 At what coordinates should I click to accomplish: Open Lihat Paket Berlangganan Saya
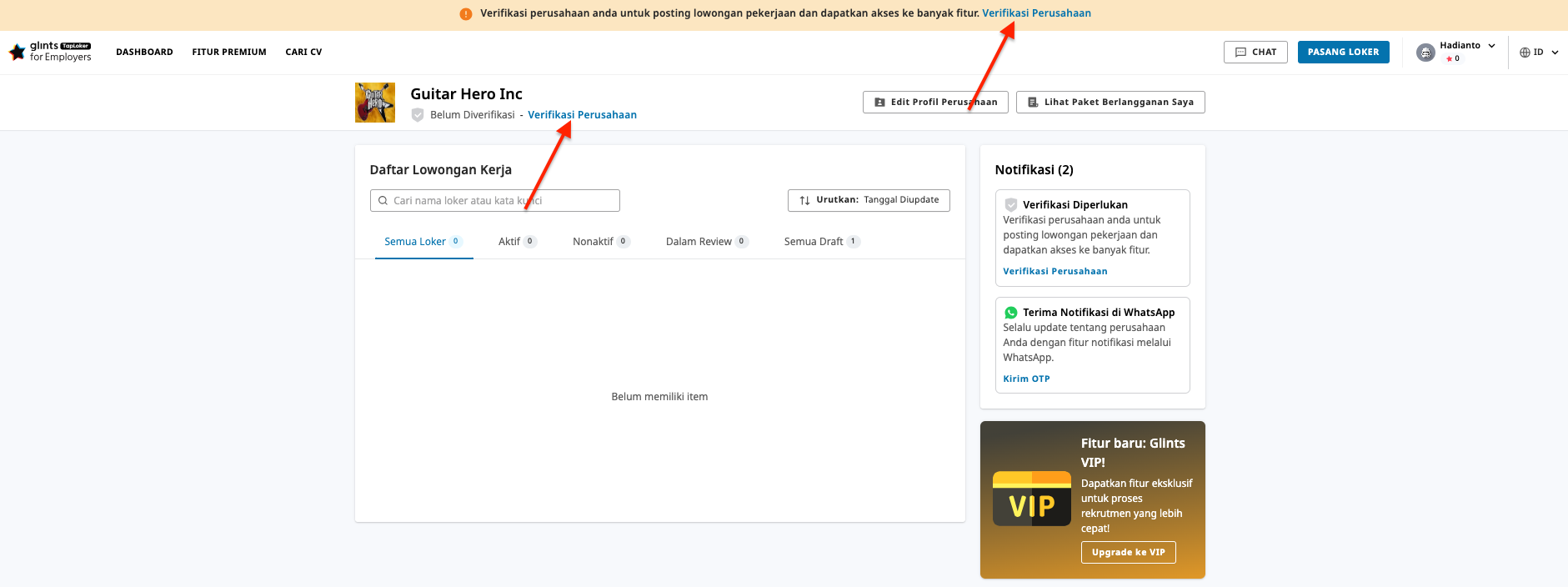pos(1110,102)
